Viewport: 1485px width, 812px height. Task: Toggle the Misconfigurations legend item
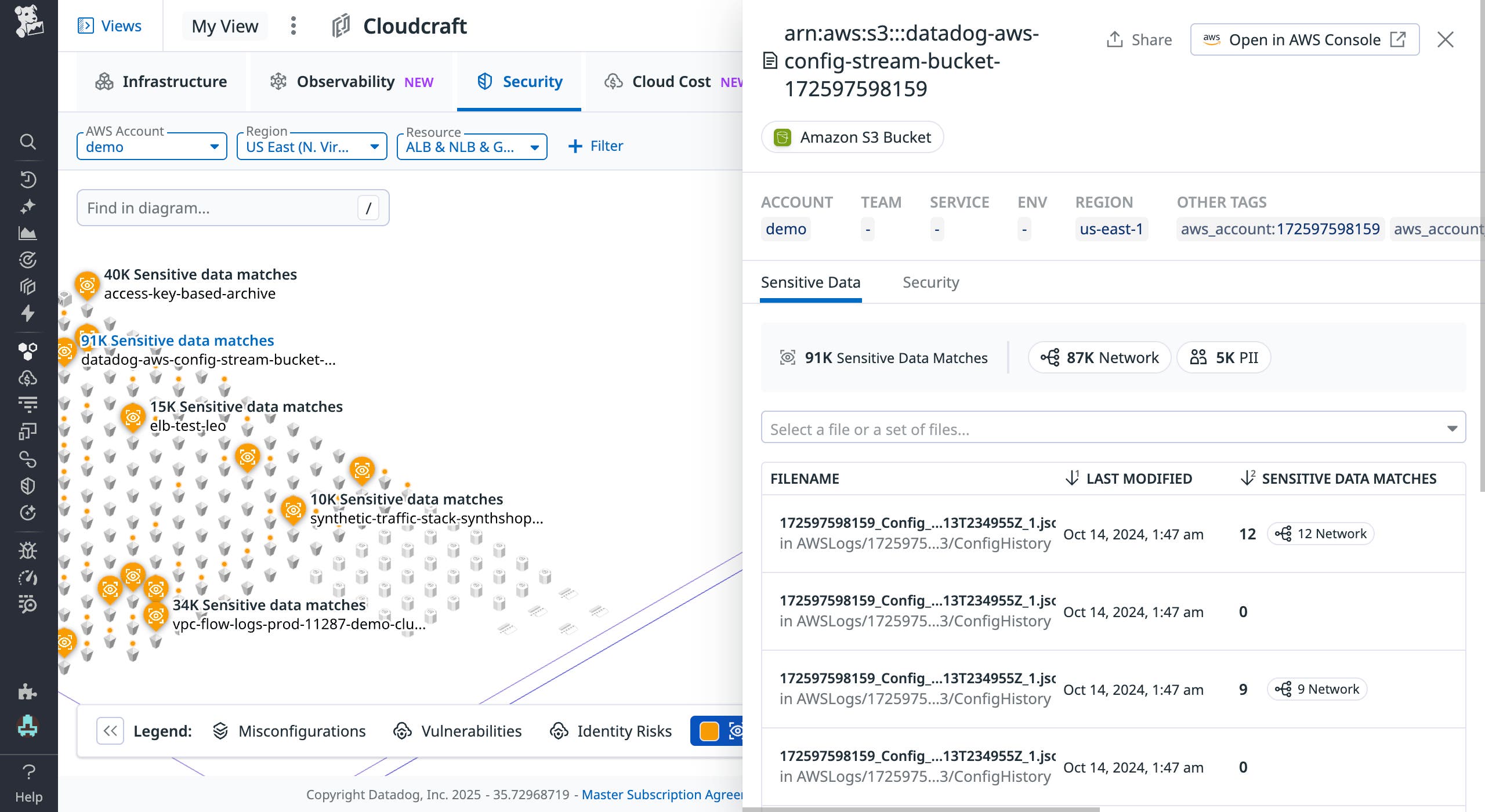click(x=290, y=731)
